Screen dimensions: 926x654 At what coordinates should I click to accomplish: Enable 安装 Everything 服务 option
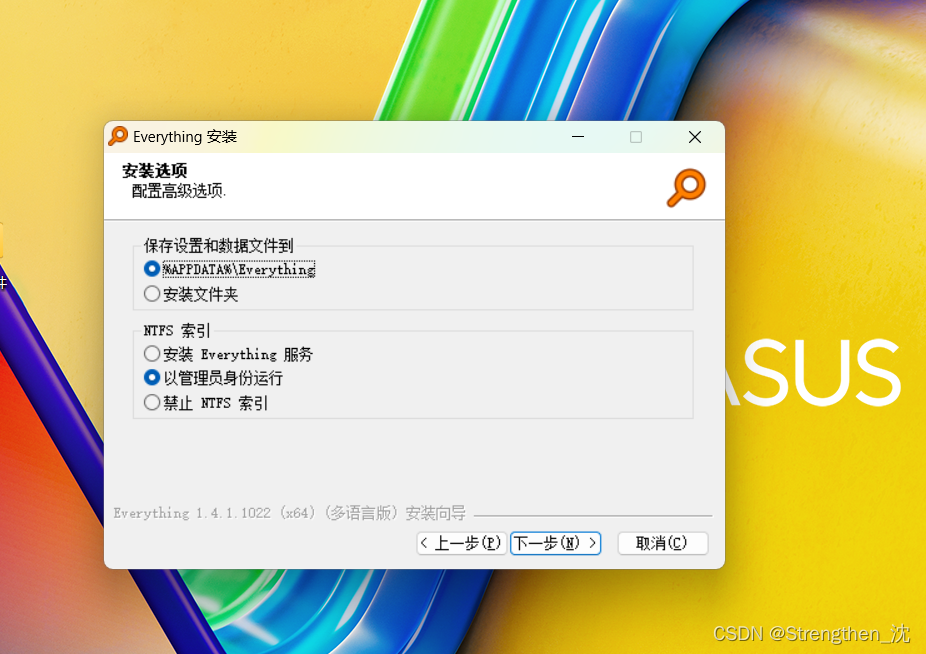coord(152,353)
